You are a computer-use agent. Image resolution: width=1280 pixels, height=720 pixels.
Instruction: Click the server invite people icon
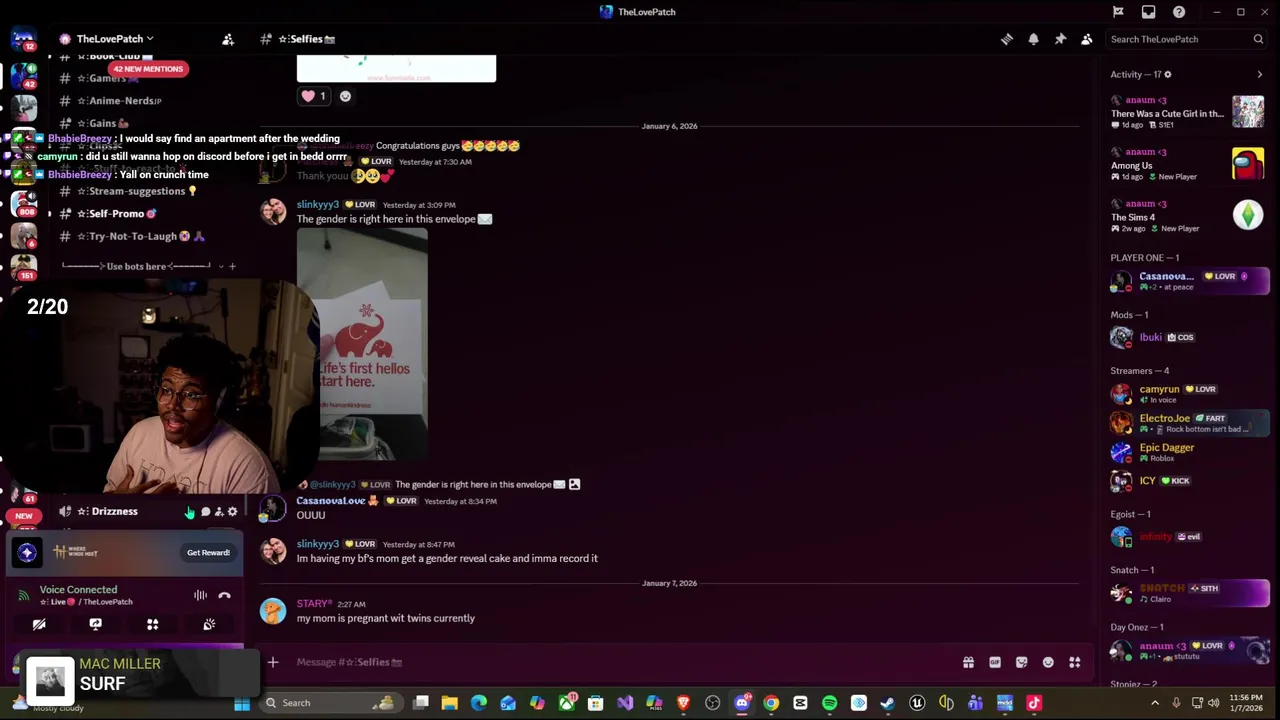coord(228,39)
